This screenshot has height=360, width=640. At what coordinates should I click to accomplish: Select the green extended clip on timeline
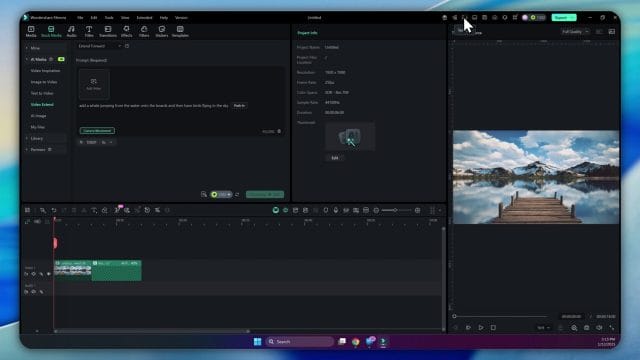pyautogui.click(x=117, y=271)
